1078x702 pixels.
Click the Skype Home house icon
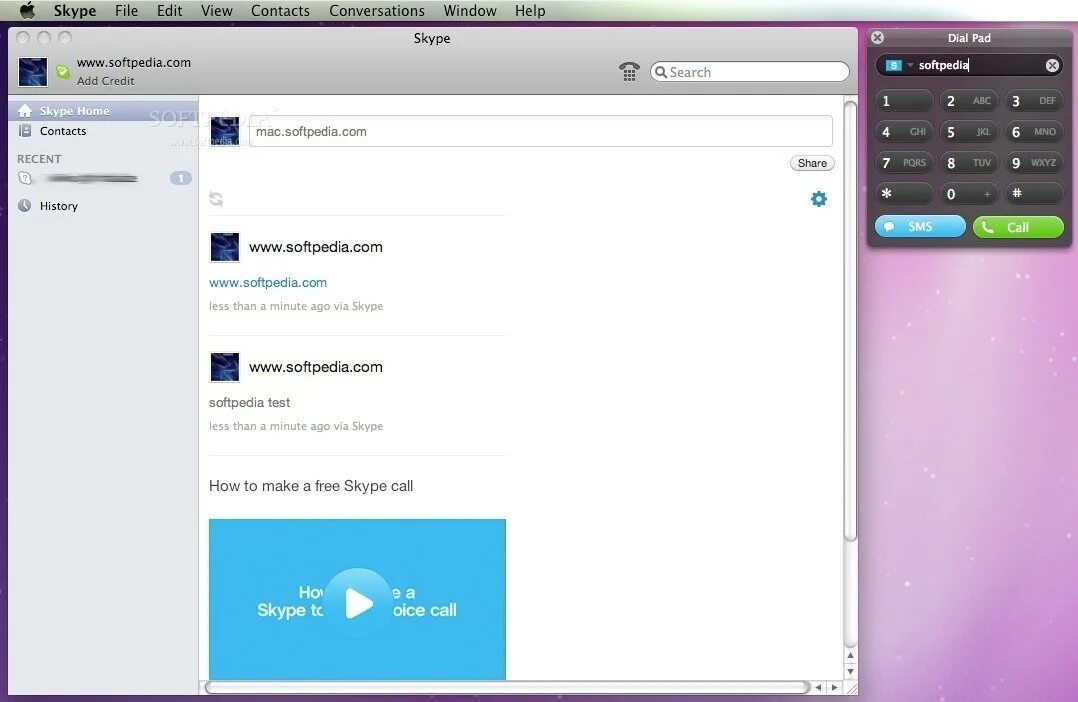tap(25, 111)
